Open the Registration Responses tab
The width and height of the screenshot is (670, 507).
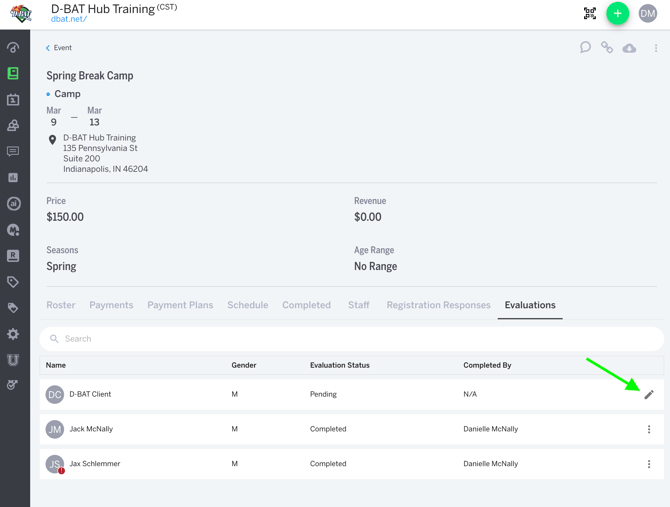tap(438, 305)
